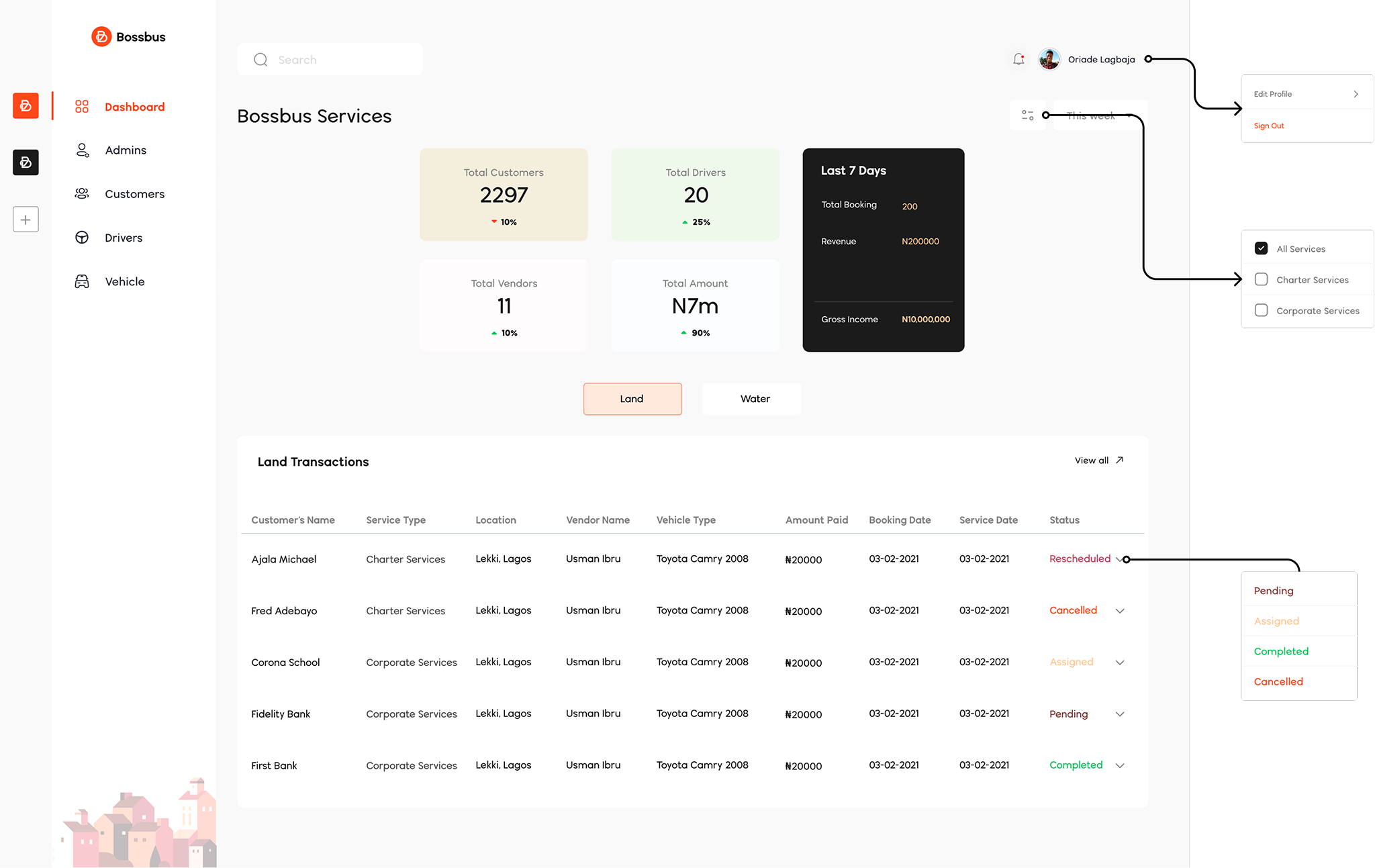Click the Total Drivers card
This screenshot has height=868, width=1375.
[696, 195]
